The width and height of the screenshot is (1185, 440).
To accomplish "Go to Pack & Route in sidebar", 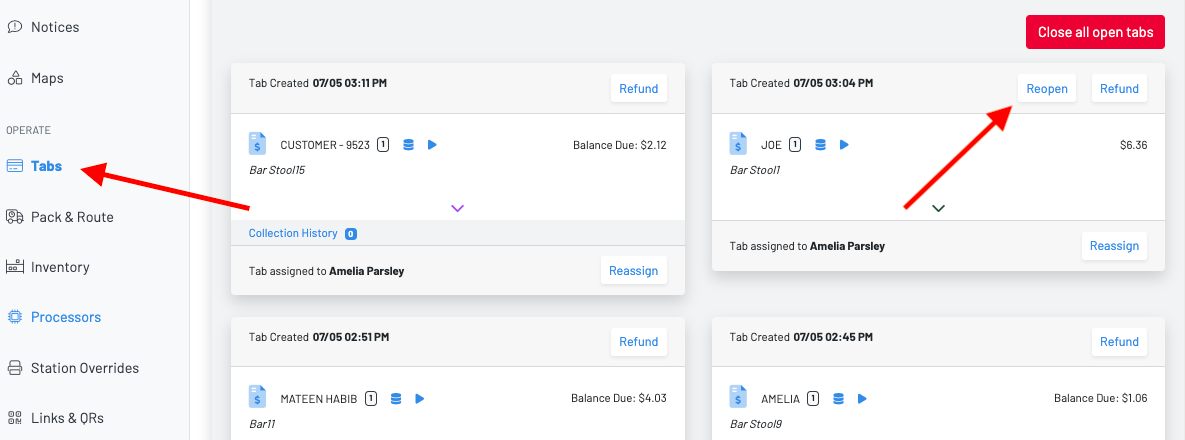I will [x=71, y=217].
